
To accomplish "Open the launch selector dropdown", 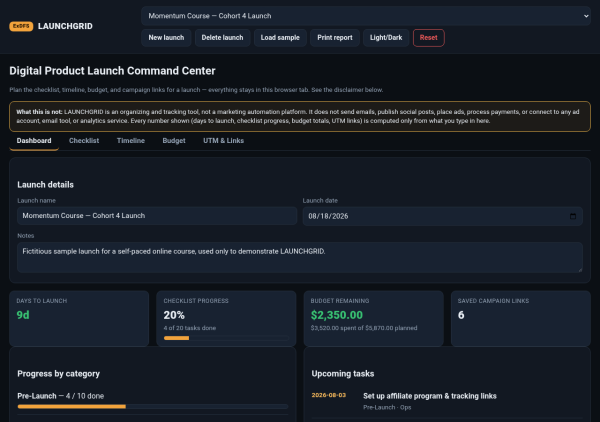I will [x=366, y=16].
